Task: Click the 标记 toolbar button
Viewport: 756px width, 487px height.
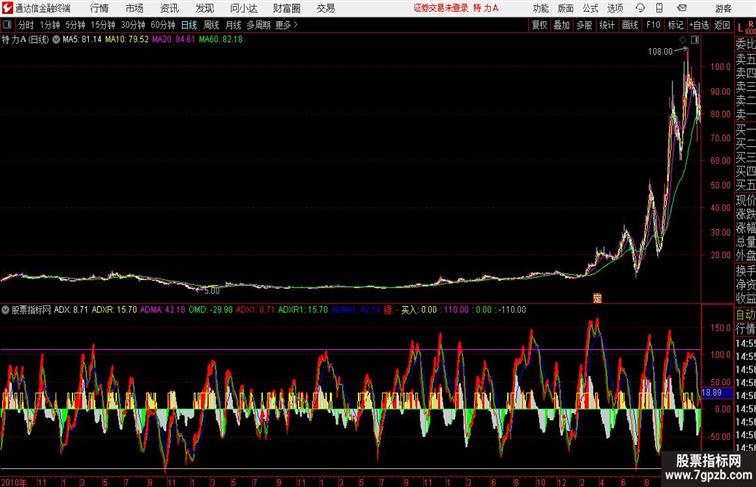Action: 675,25
